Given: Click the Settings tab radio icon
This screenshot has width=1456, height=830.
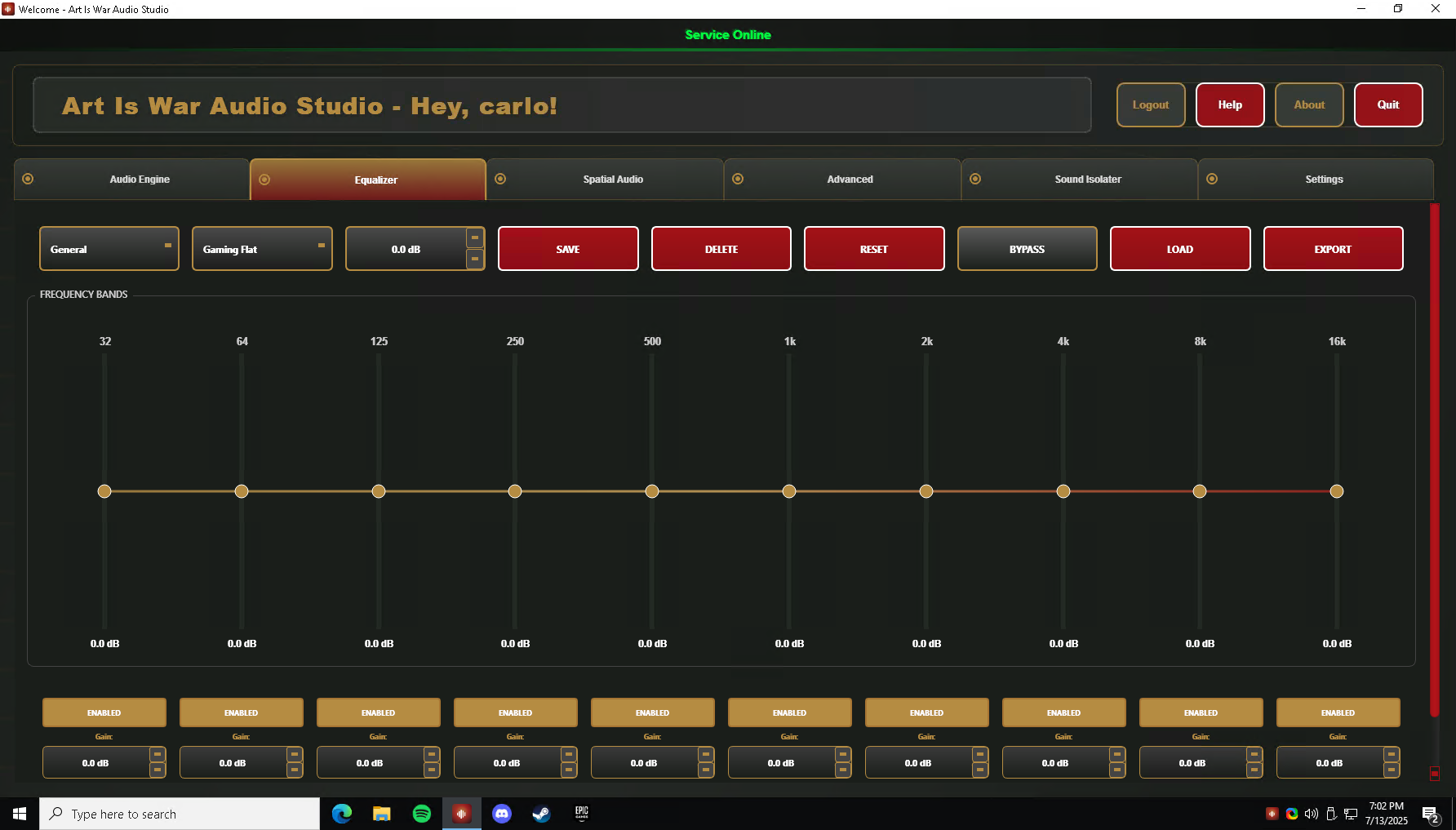Looking at the screenshot, I should coord(1212,179).
